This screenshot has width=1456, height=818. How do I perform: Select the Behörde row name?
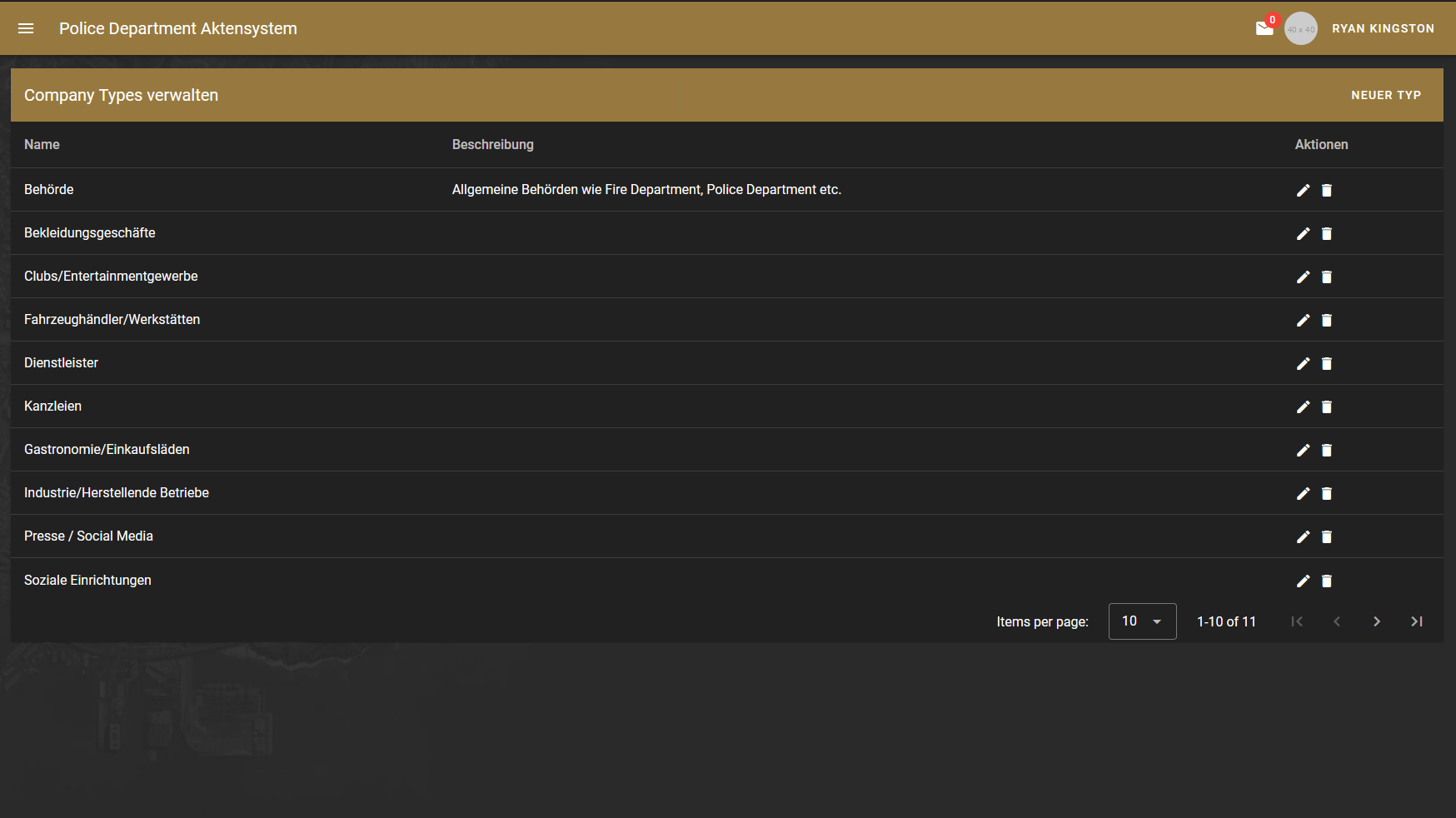pyautogui.click(x=49, y=189)
